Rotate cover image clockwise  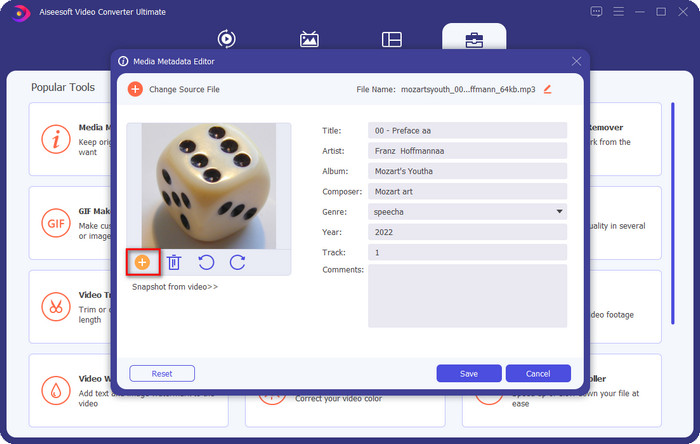pos(238,262)
